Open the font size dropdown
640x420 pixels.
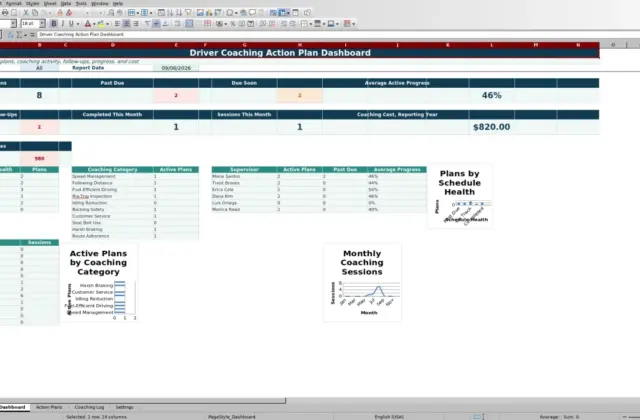tap(42, 24)
